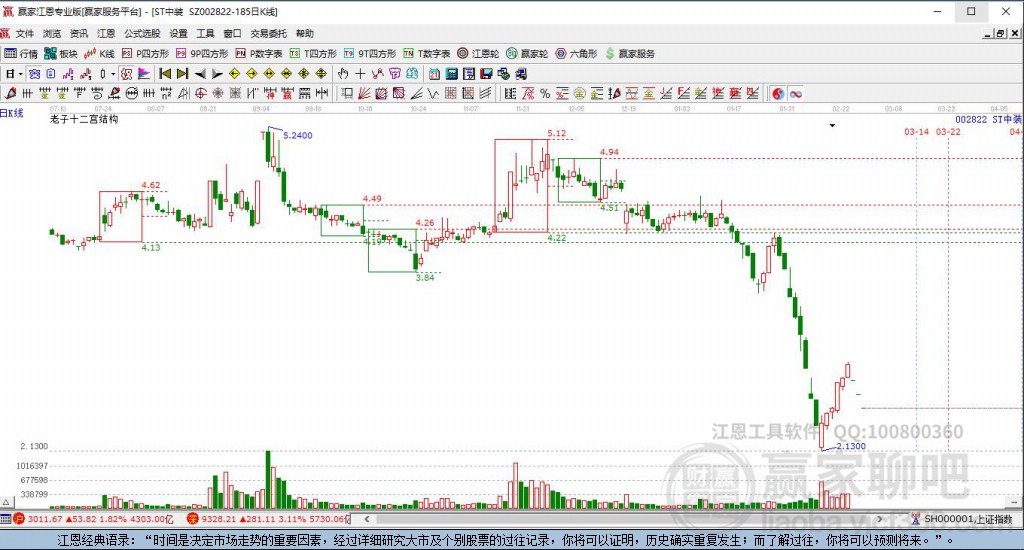
Task: Select the Gann fan lines tool
Action: [x=364, y=93]
